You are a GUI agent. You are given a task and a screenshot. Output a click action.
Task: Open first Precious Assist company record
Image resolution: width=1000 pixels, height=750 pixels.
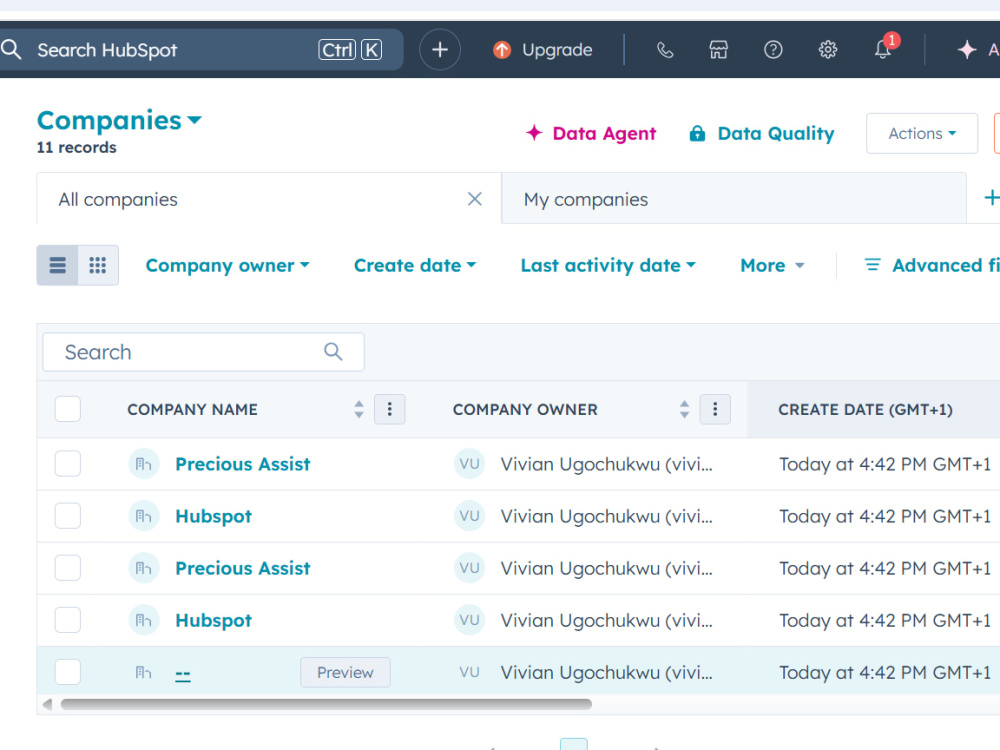click(x=242, y=464)
